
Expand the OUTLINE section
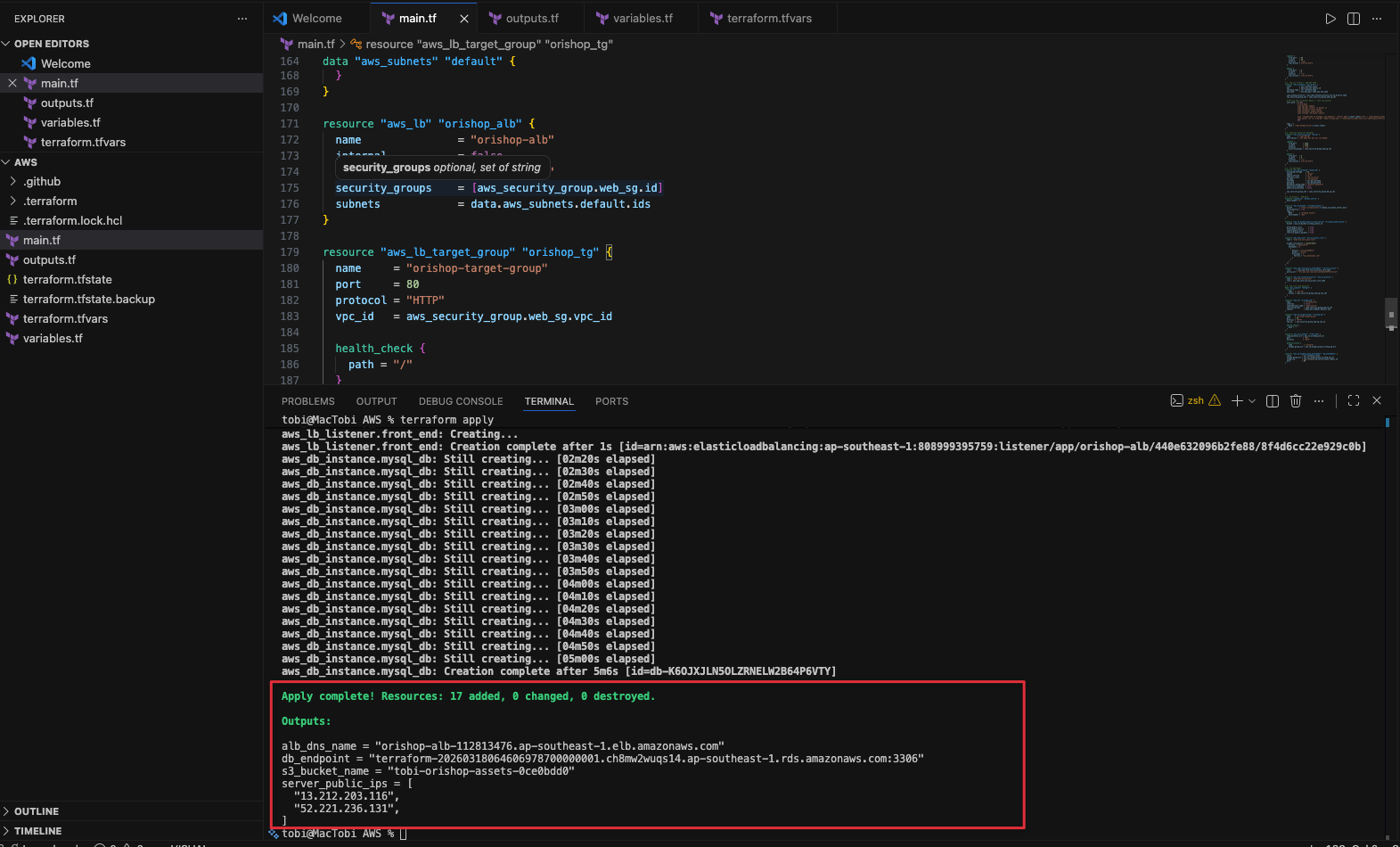(x=37, y=811)
